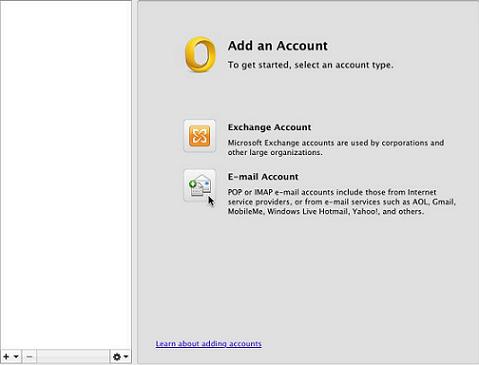Click the divider between list and details pane
Image resolution: width=479 pixels, height=365 pixels.
coord(135,182)
